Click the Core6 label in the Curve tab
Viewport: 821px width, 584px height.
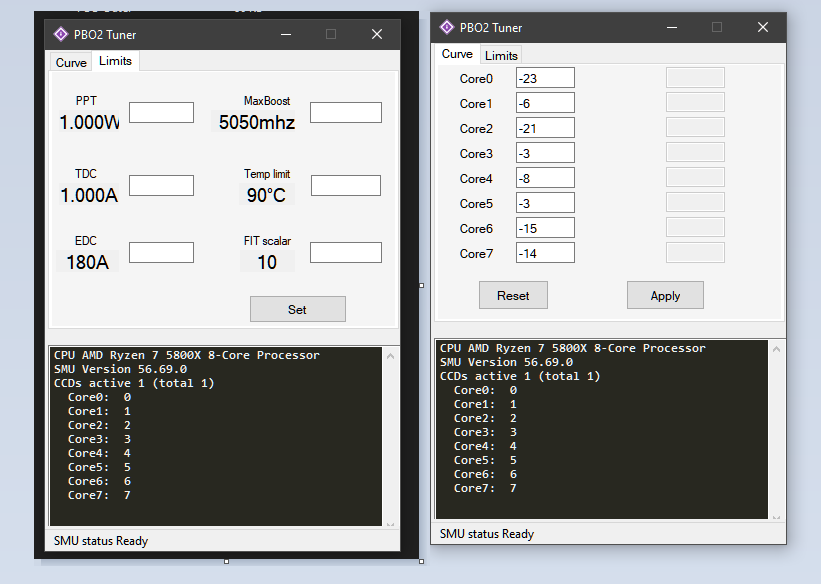[476, 228]
